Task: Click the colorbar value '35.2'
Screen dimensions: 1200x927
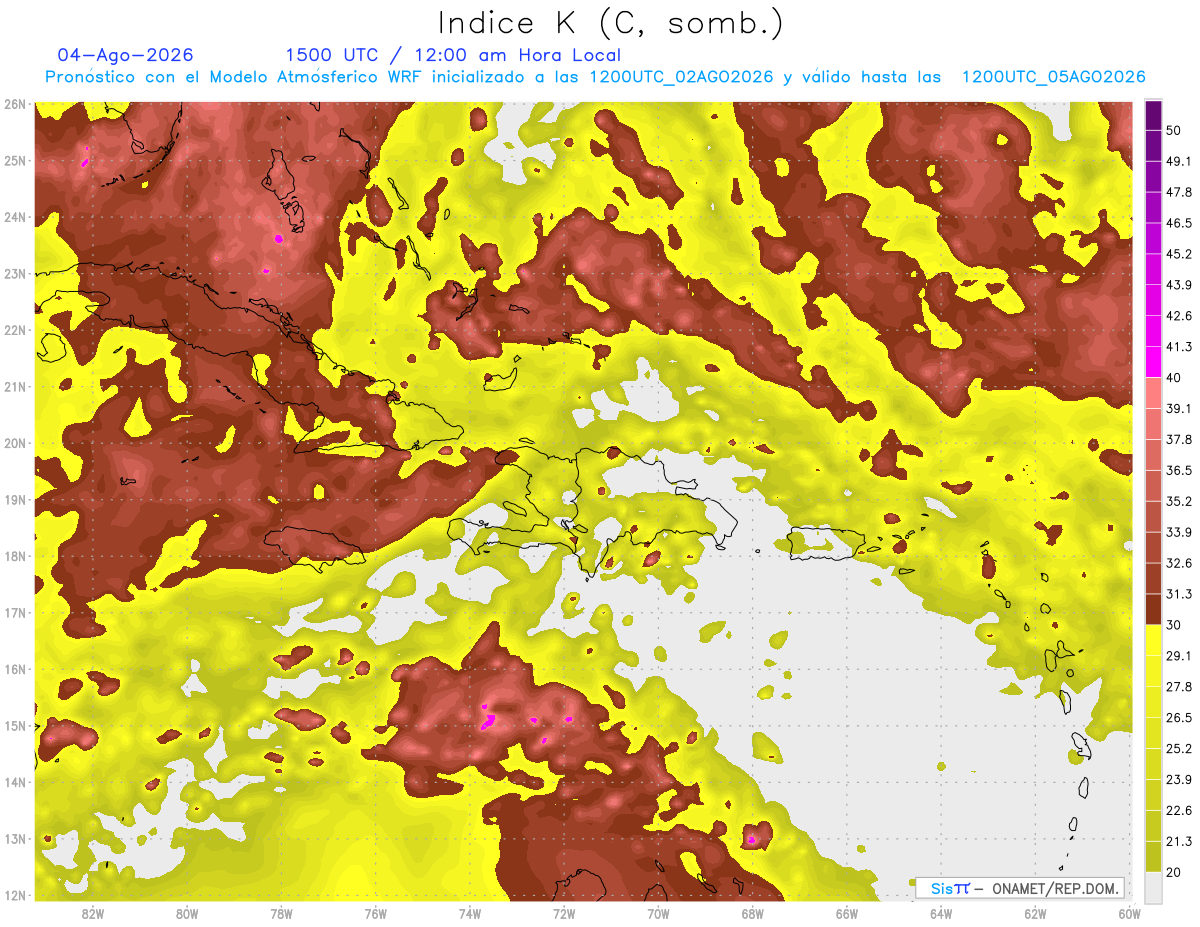Action: point(1178,501)
